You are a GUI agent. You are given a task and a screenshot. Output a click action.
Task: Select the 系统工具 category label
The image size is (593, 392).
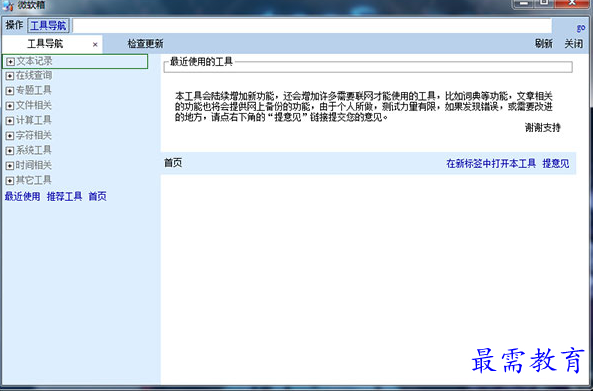pyautogui.click(x=34, y=150)
